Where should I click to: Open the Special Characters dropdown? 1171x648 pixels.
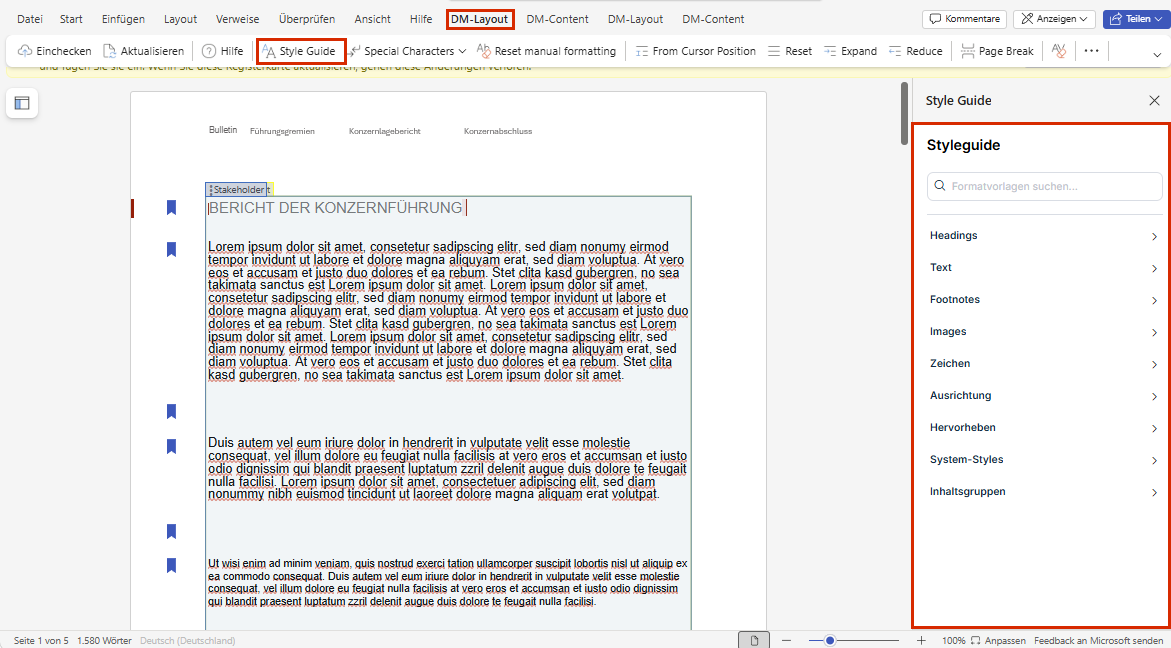click(408, 52)
